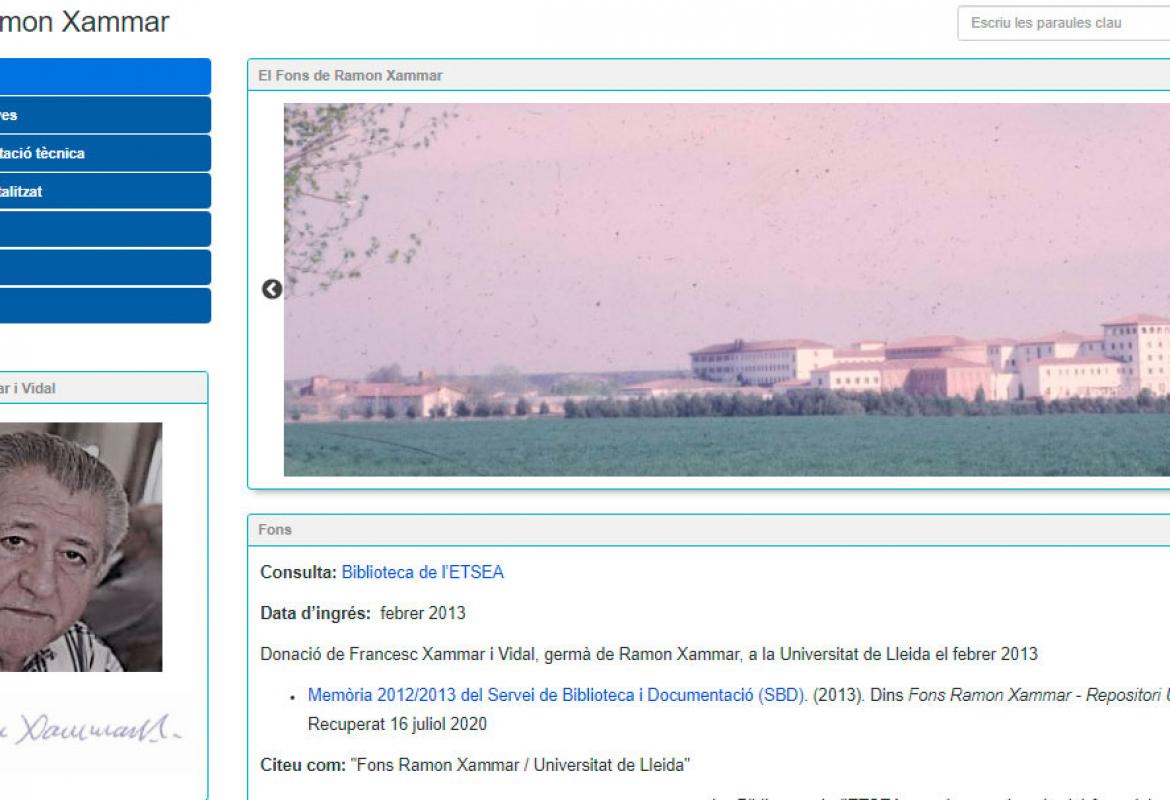This screenshot has width=1170, height=800.
Task: Click the previous slide arrow in the carousel
Action: [x=271, y=289]
